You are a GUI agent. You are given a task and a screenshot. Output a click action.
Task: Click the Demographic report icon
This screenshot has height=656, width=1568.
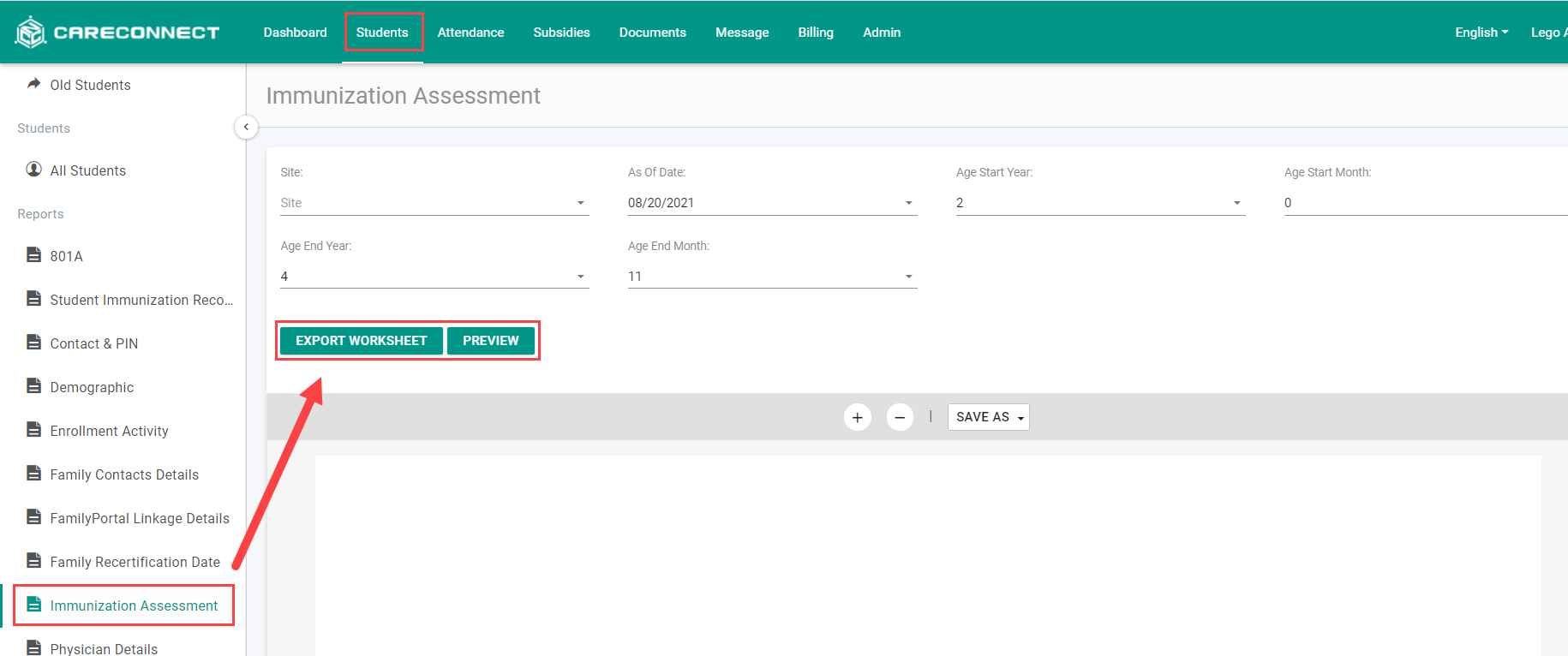click(33, 386)
